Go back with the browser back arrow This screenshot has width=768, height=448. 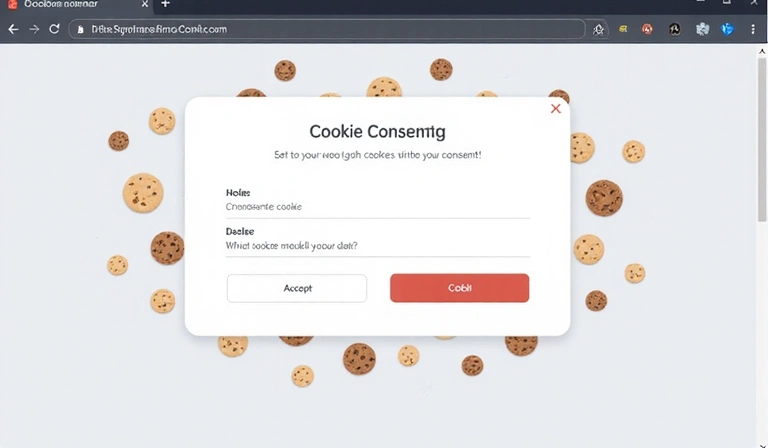[x=13, y=29]
